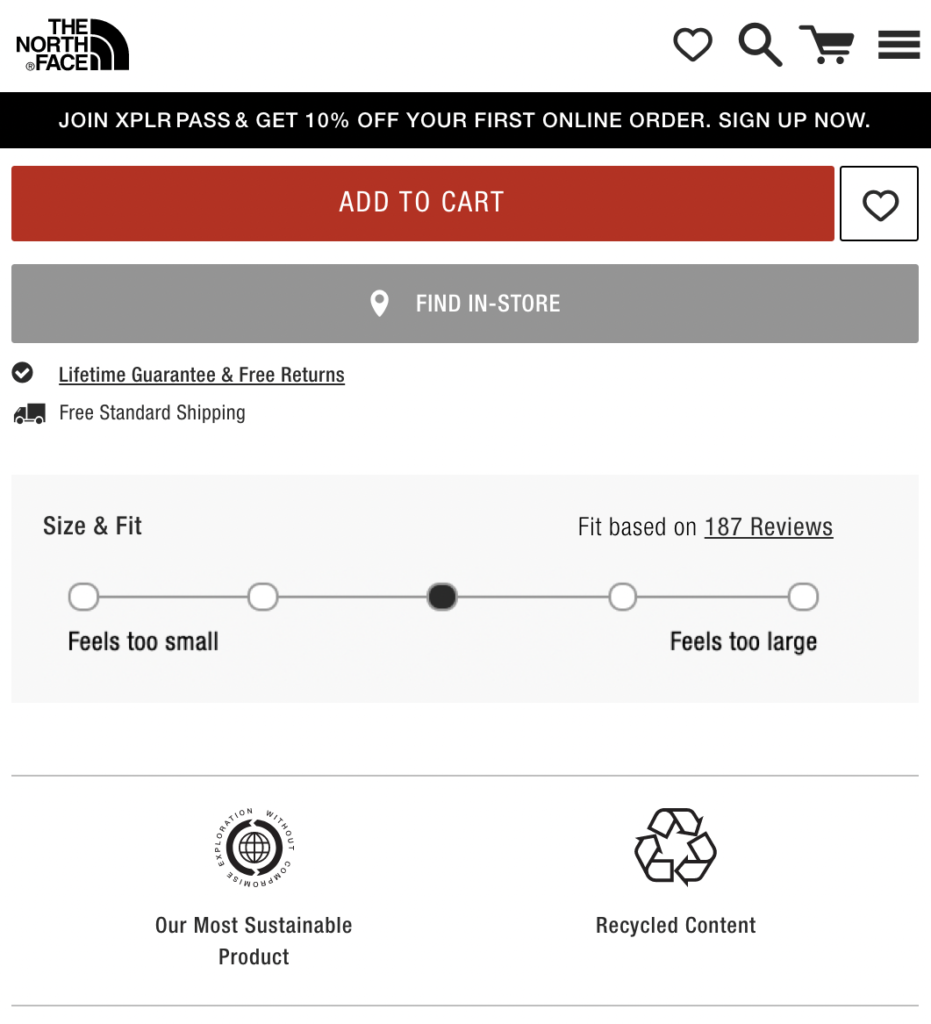The width and height of the screenshot is (931, 1024).
Task: Click The North Face logo
Action: click(x=72, y=45)
